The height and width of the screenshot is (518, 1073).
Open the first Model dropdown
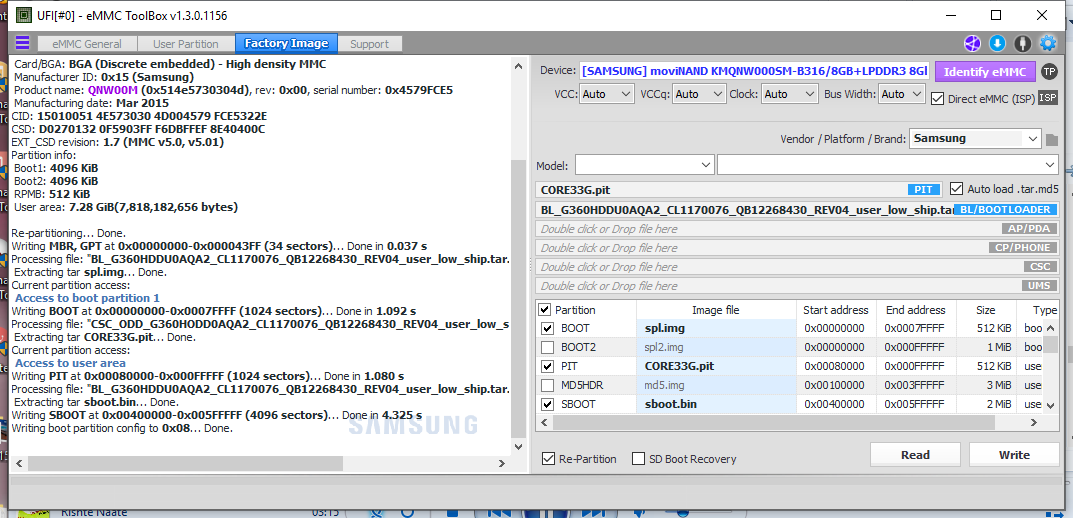[645, 165]
